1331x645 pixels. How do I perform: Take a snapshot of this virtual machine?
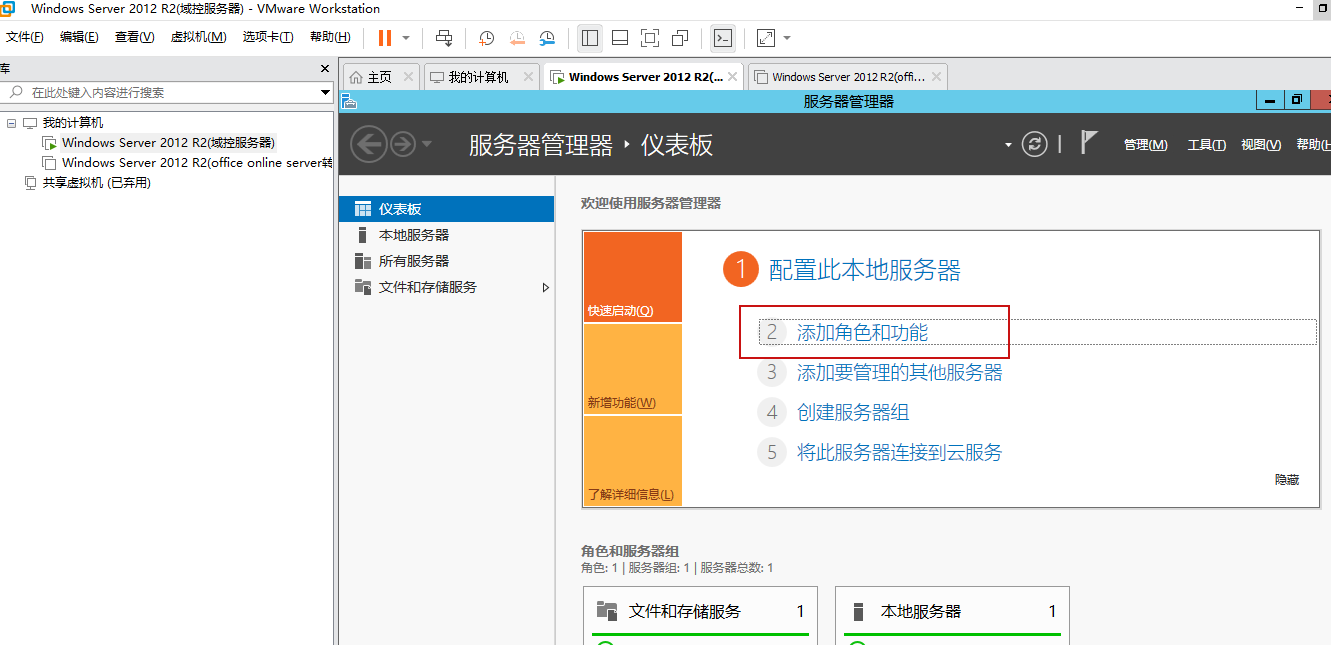(486, 38)
